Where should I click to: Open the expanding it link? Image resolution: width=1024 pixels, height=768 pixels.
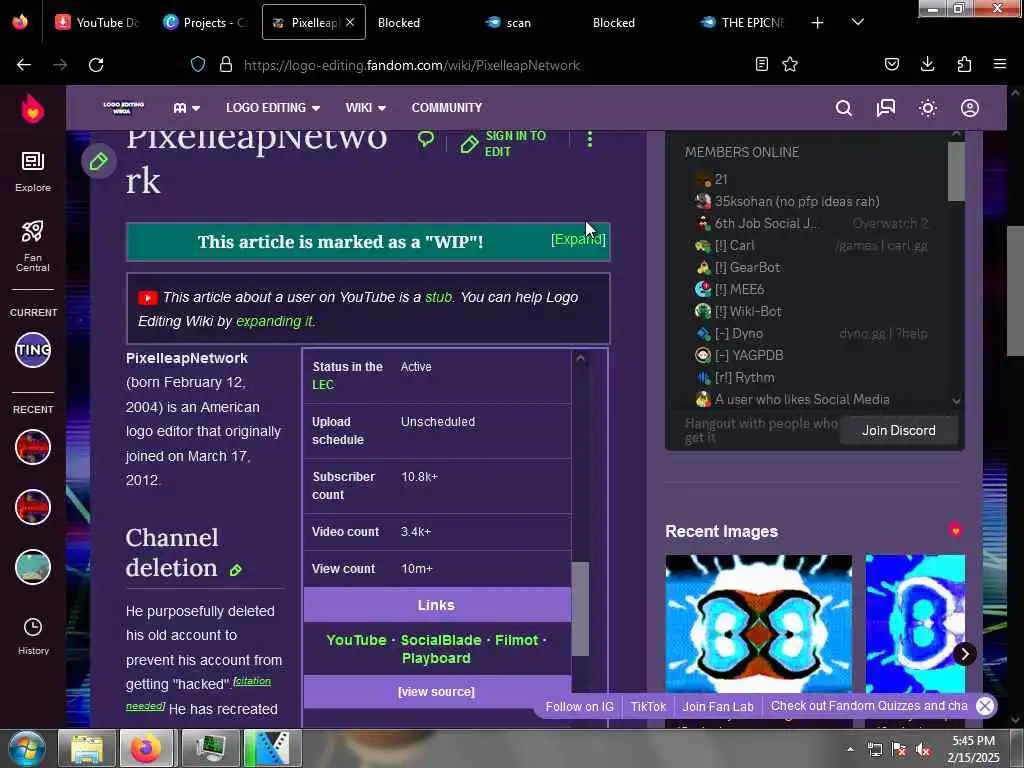tap(275, 321)
